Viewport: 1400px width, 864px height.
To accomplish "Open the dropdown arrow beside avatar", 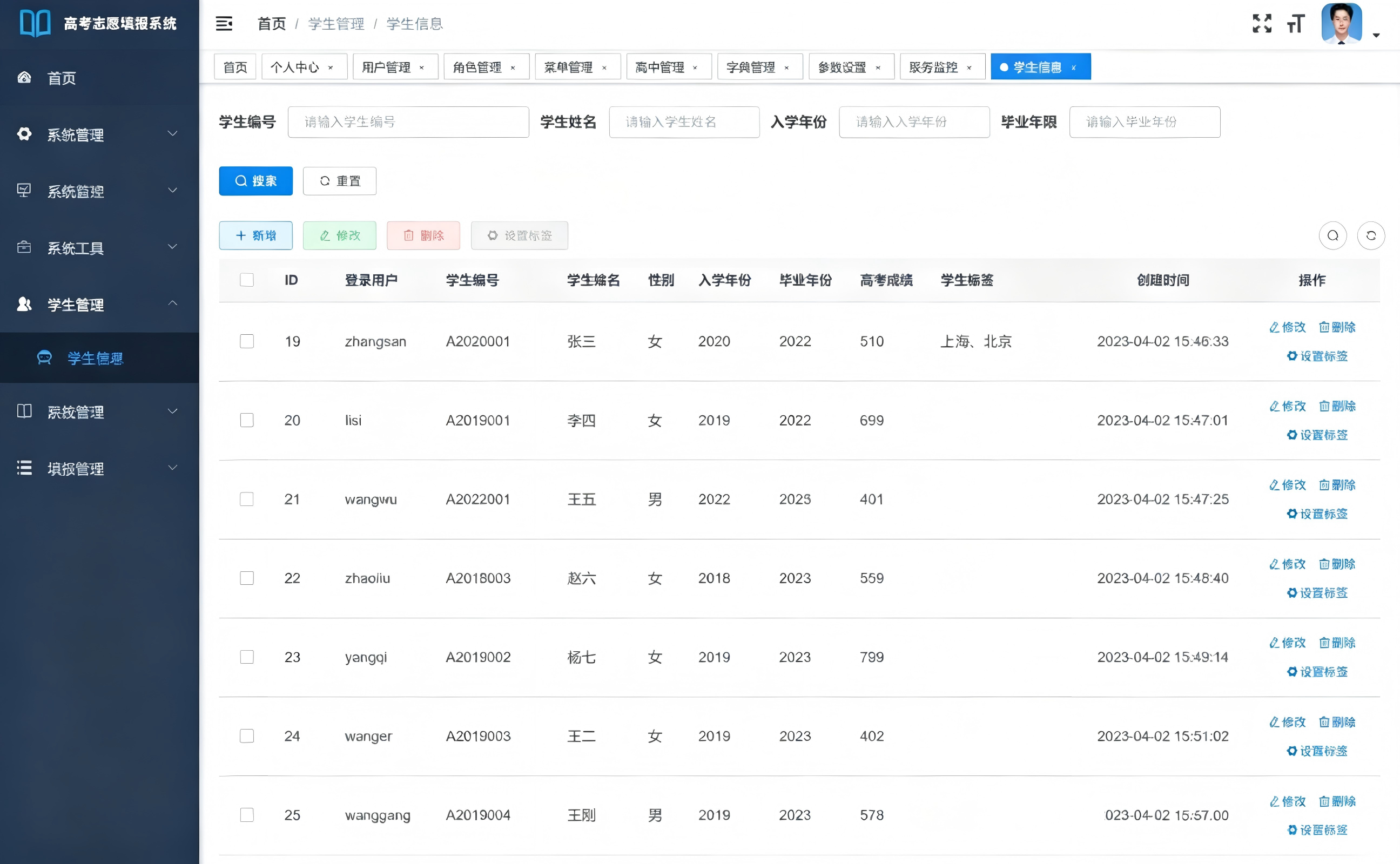I will coord(1376,36).
